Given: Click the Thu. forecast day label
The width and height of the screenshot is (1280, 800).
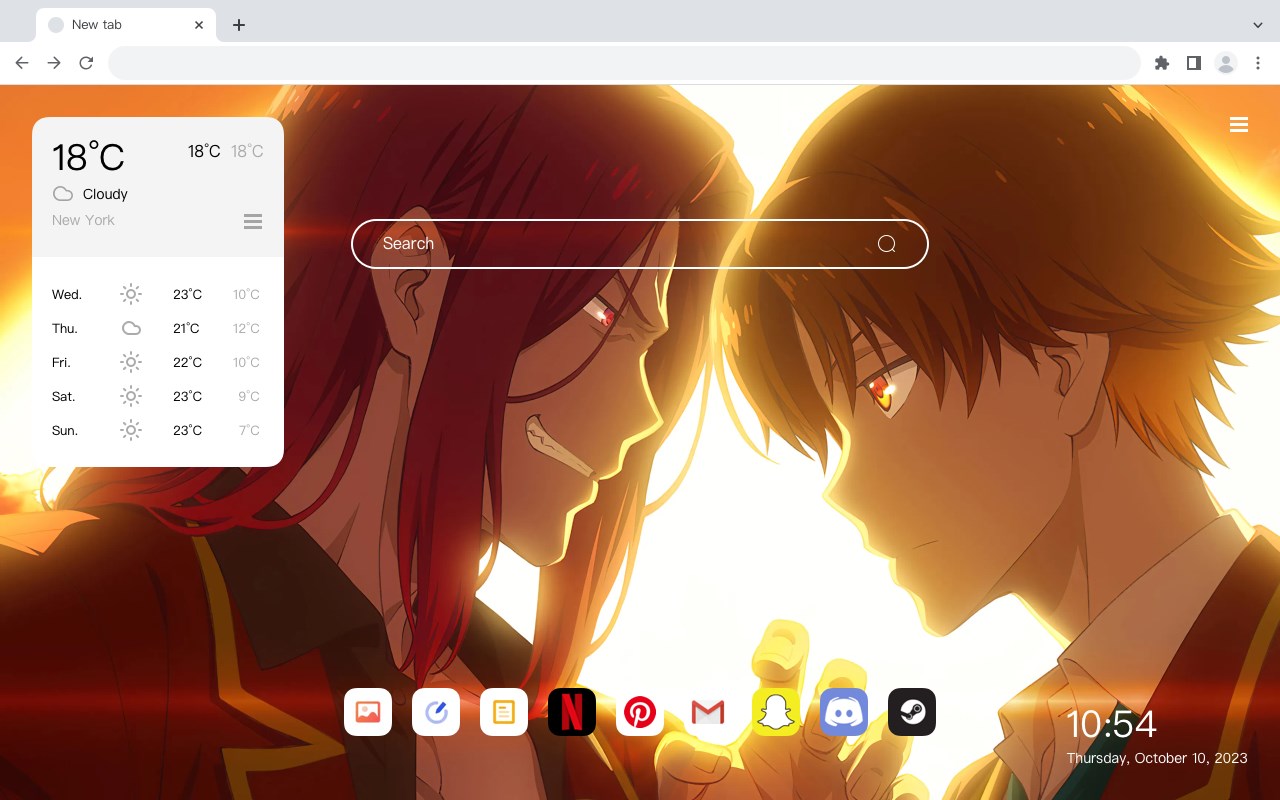Looking at the screenshot, I should tap(65, 328).
